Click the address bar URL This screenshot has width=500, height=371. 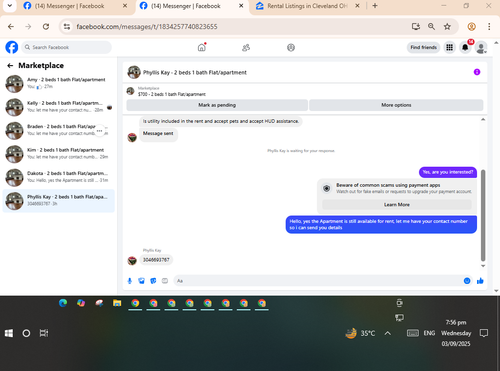[147, 27]
